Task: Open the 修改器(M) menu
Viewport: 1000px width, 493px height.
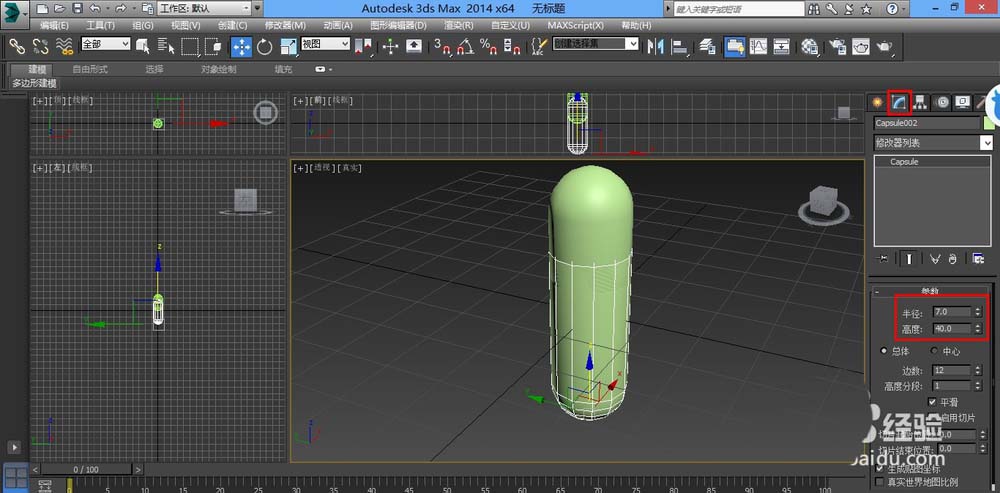Action: pos(285,26)
